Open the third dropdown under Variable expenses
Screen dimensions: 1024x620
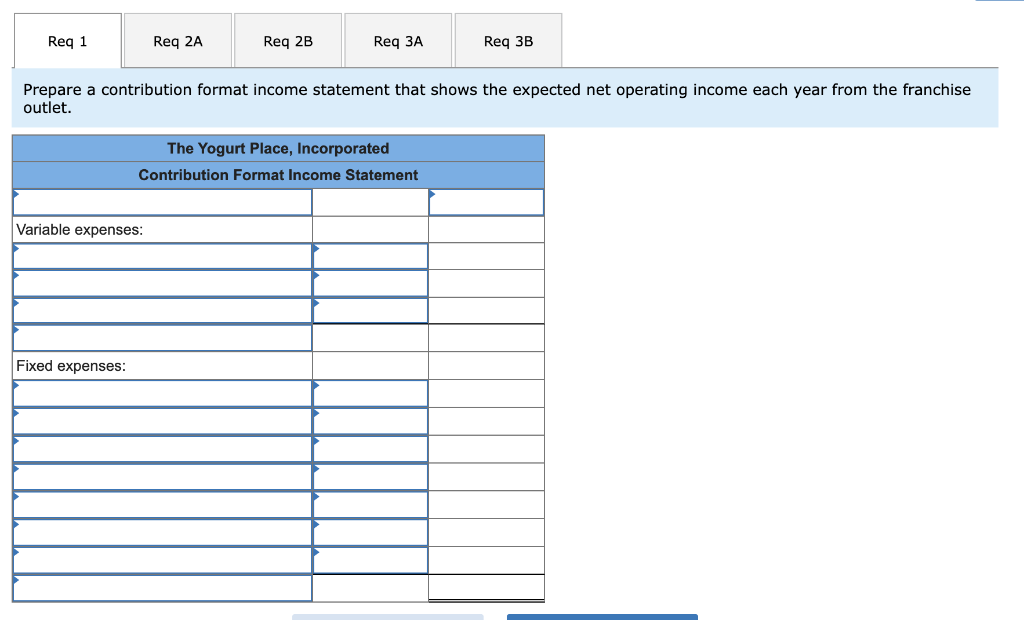160,310
